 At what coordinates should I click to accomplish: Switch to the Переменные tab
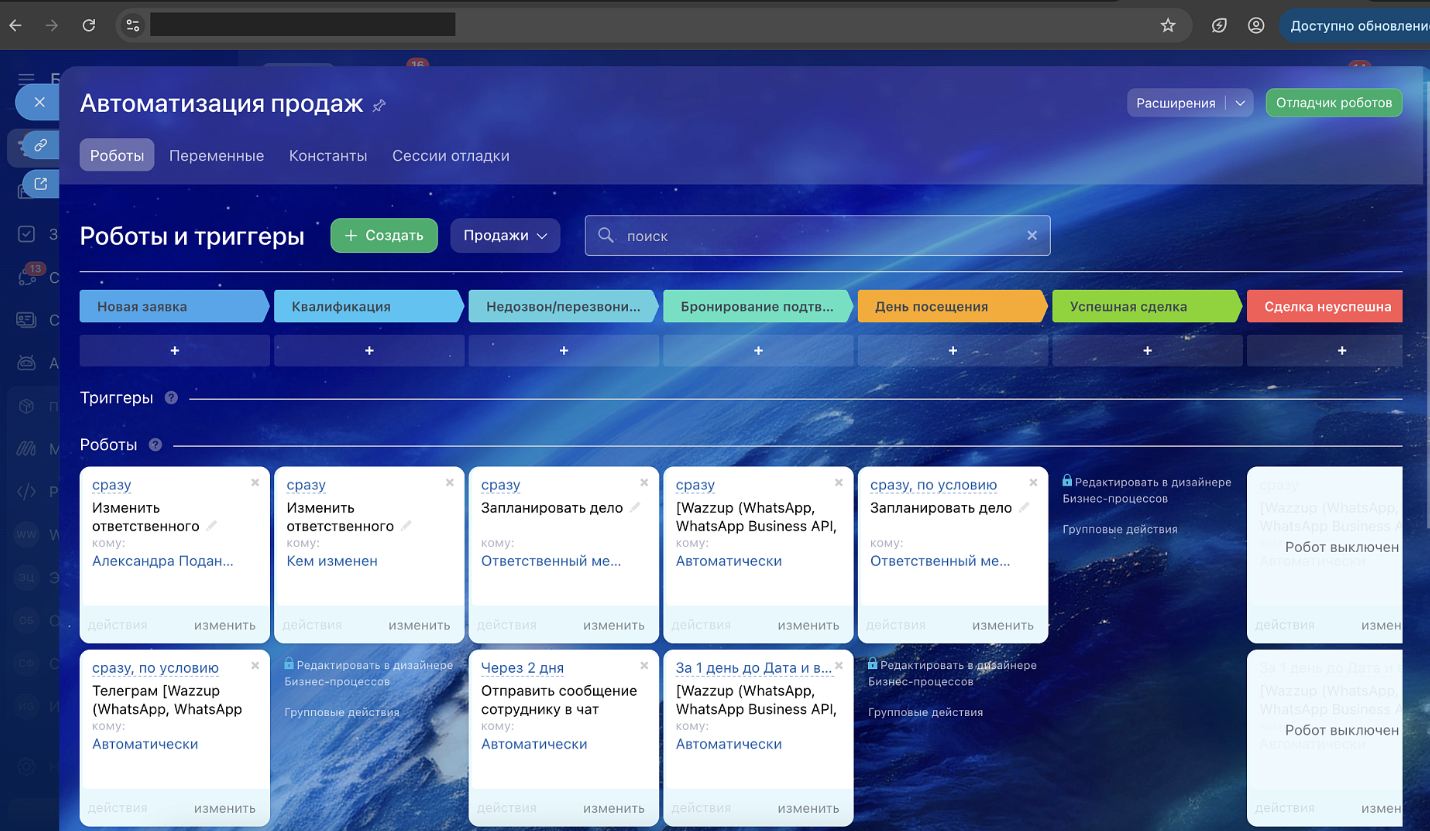click(x=216, y=156)
